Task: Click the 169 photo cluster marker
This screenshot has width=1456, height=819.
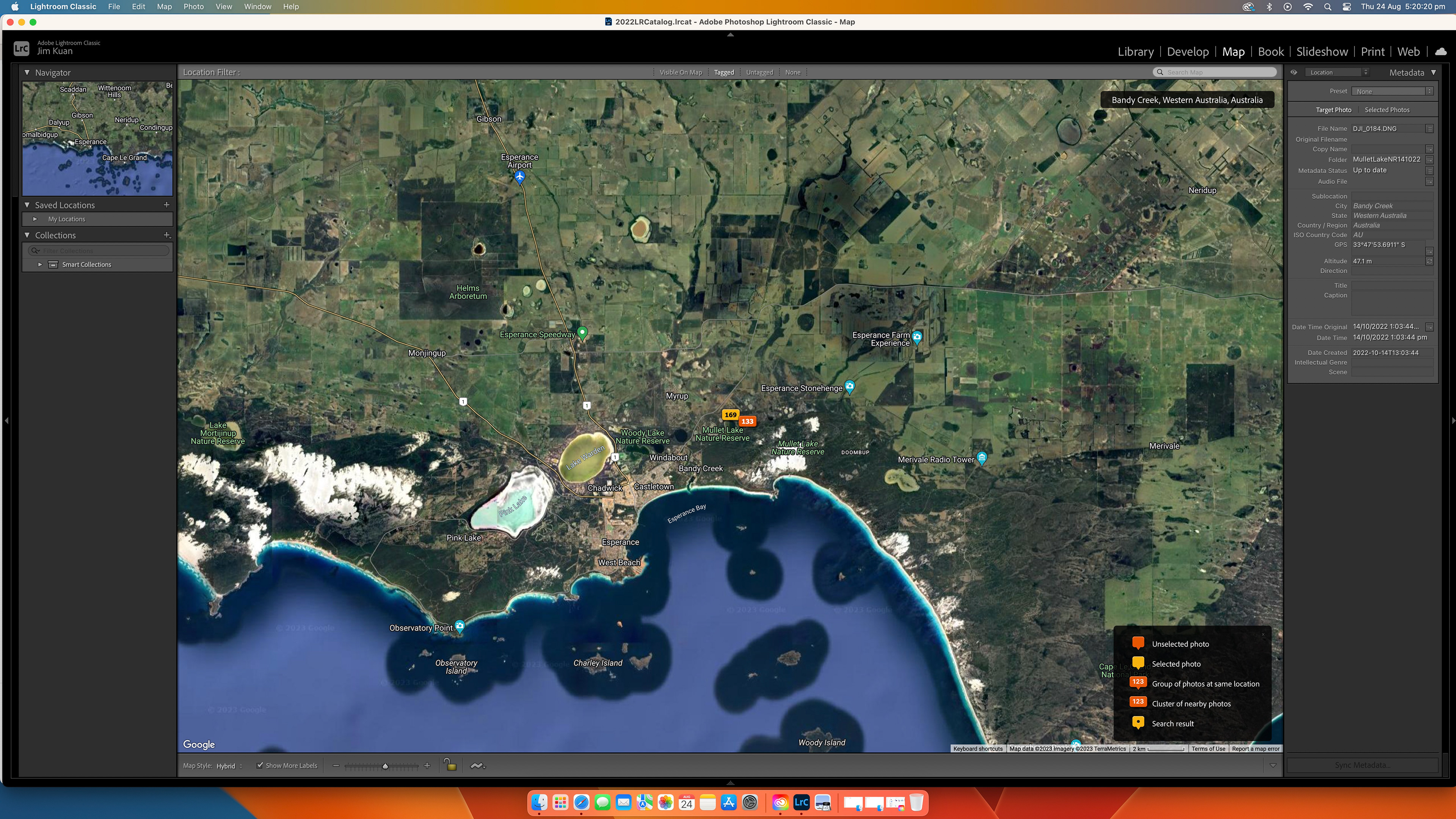Action: point(730,415)
